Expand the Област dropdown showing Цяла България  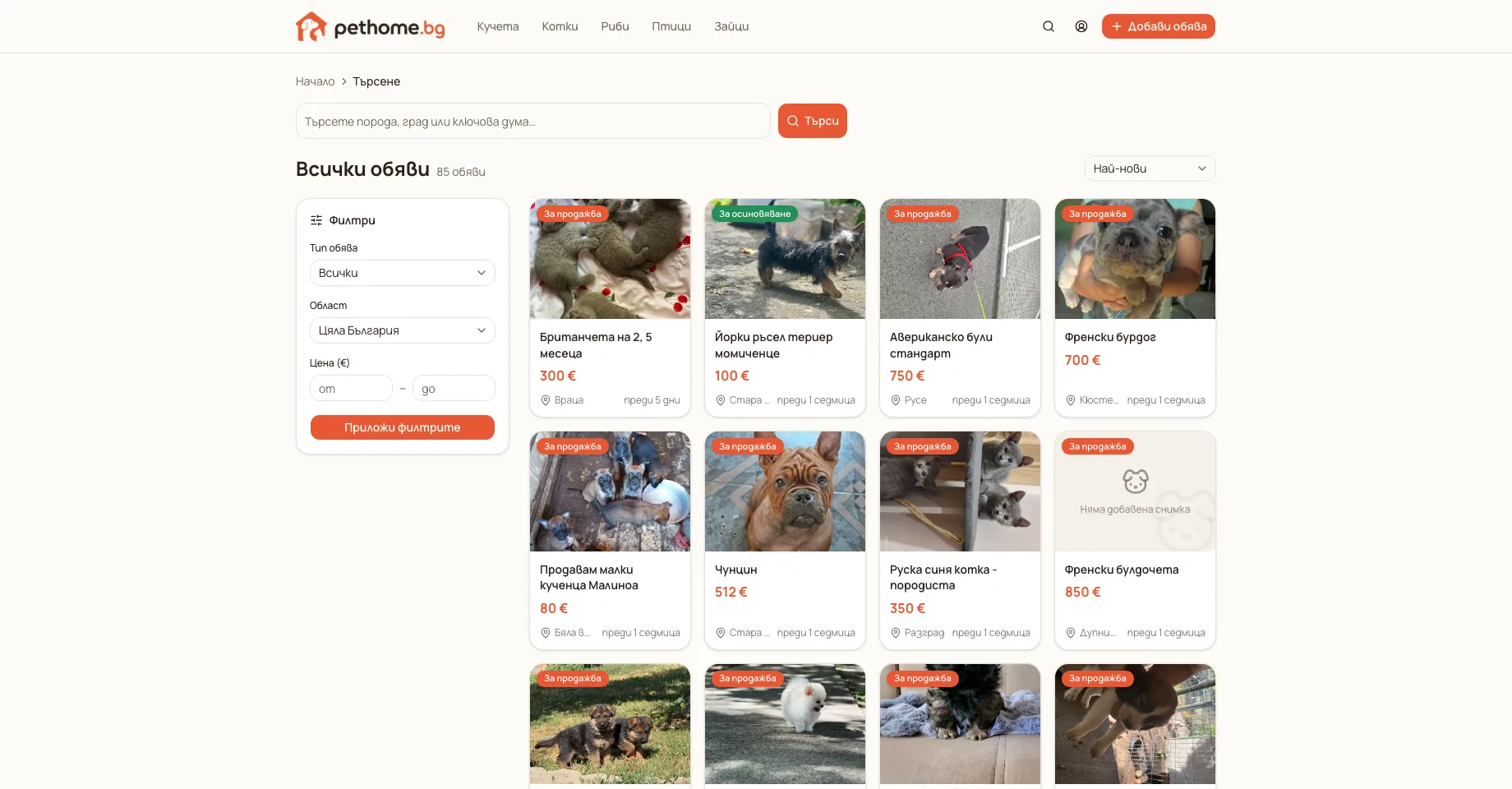(403, 330)
